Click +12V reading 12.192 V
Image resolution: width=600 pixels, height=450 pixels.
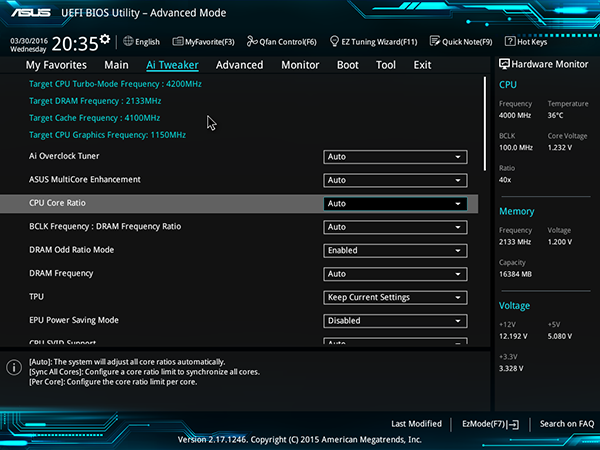coord(514,336)
